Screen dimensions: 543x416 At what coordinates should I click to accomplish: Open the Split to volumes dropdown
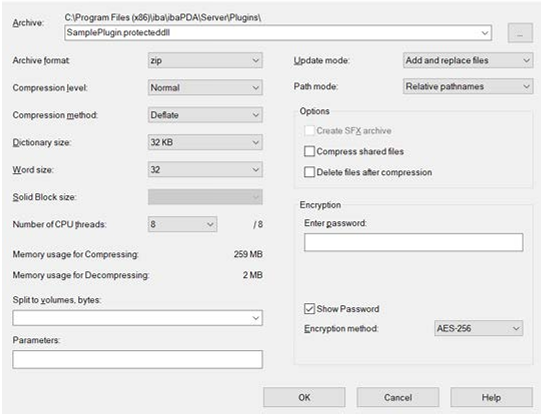point(137,318)
